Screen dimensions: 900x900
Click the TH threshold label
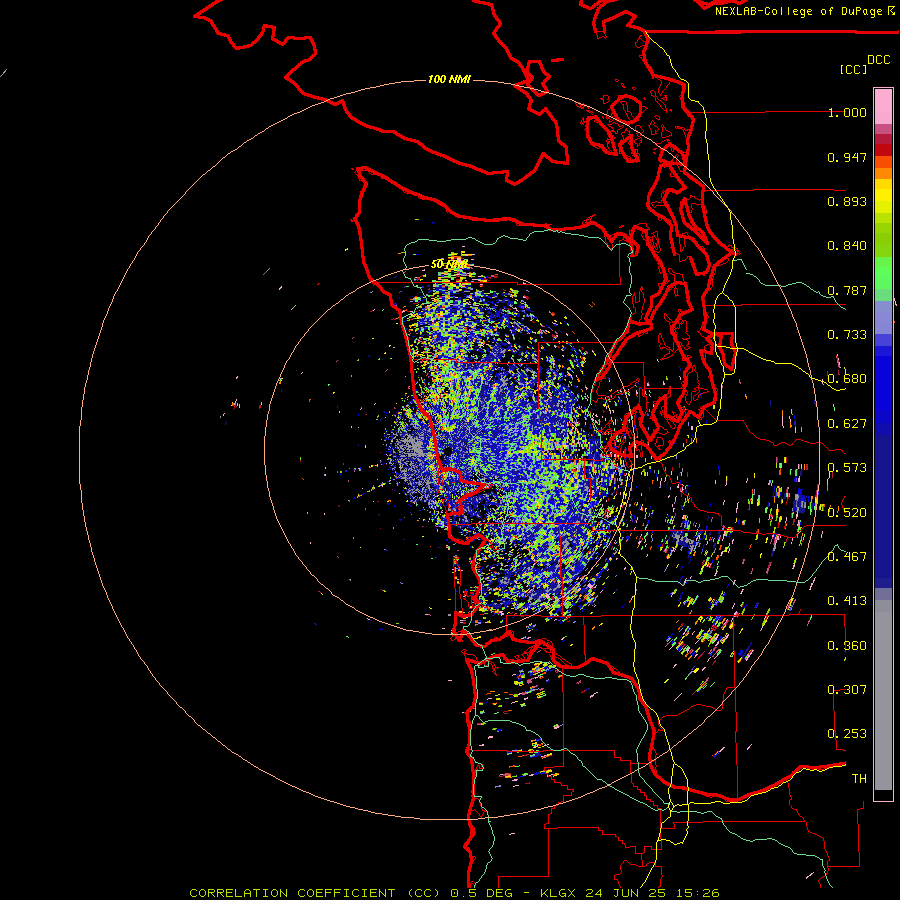pos(859,779)
